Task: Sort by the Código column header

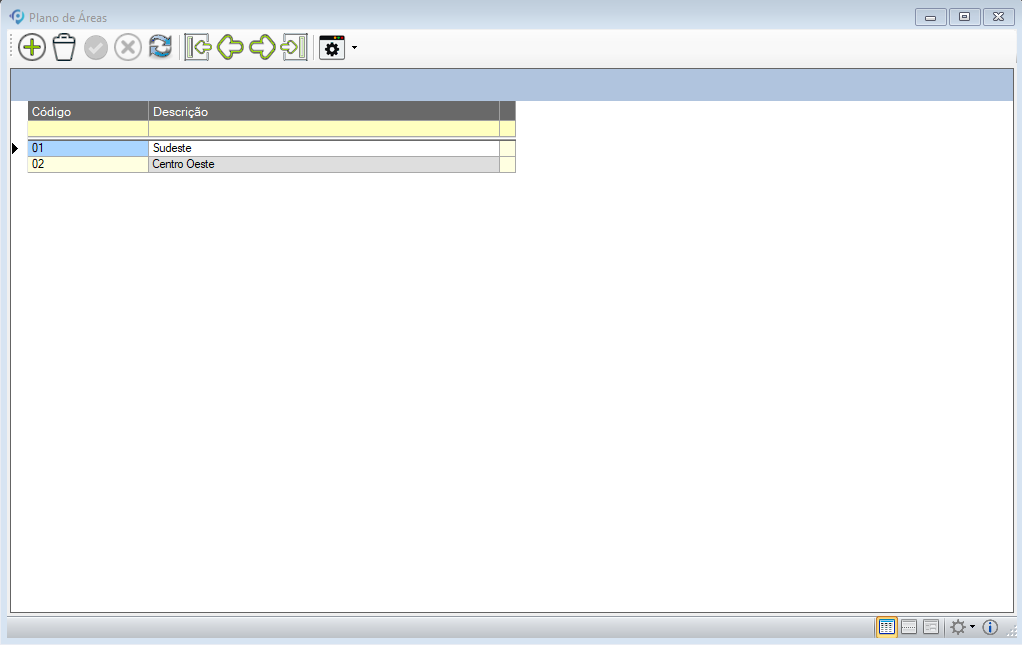Action: click(x=88, y=112)
